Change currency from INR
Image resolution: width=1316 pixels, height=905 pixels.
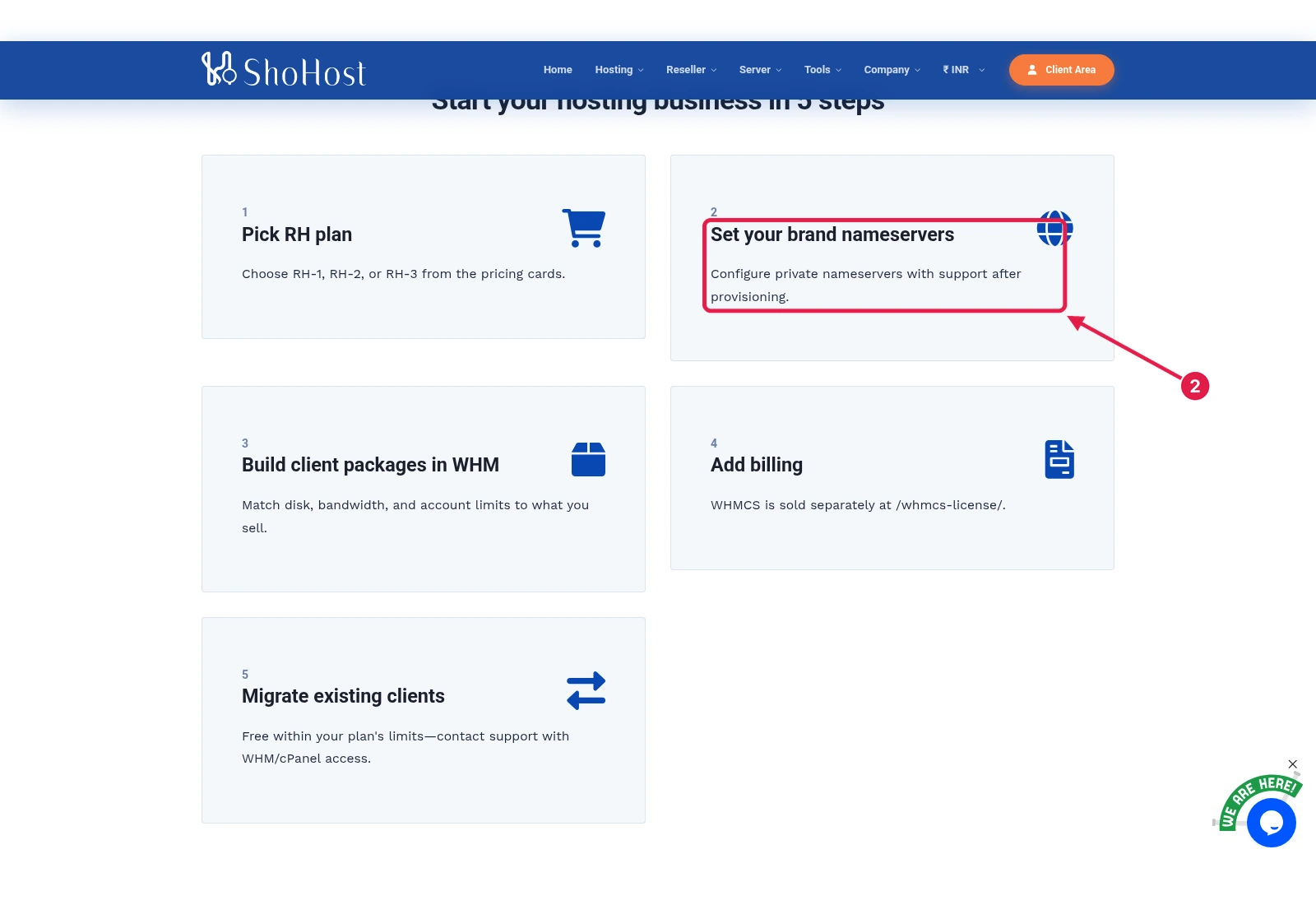(x=964, y=70)
